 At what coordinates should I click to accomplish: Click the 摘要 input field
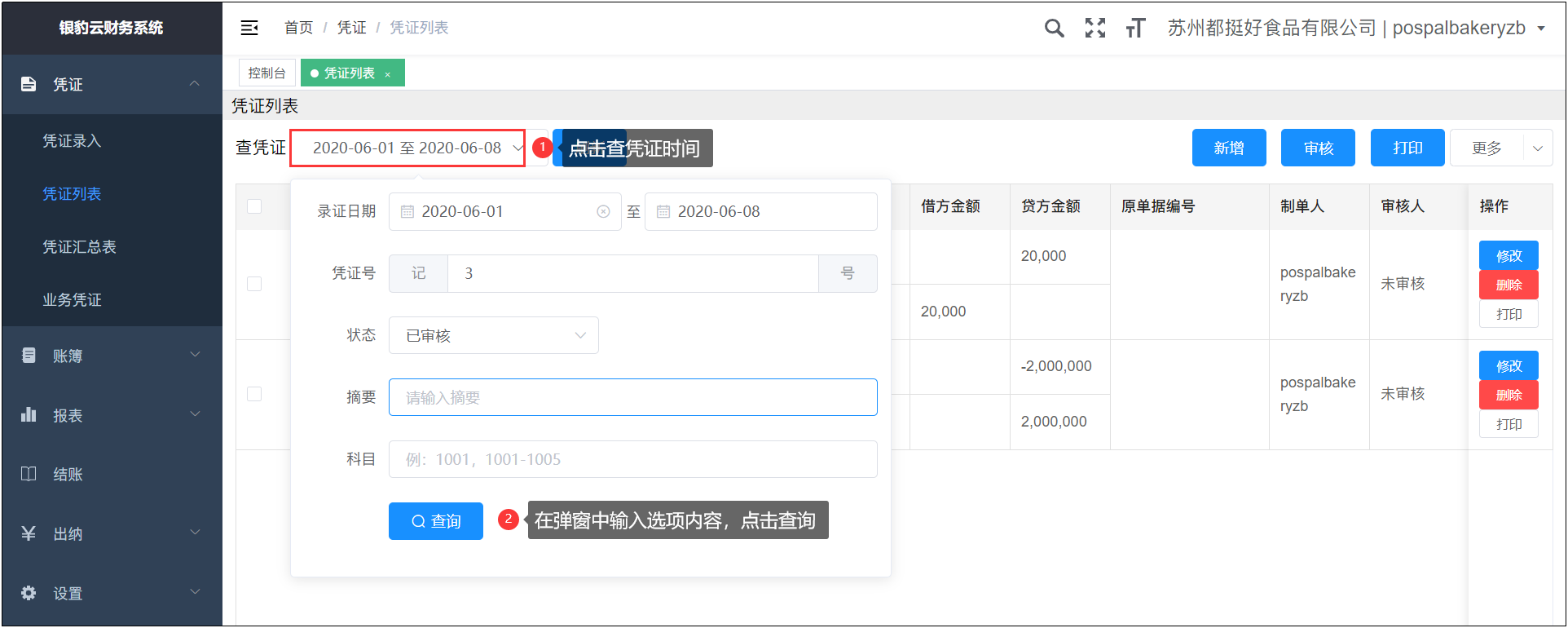(632, 397)
